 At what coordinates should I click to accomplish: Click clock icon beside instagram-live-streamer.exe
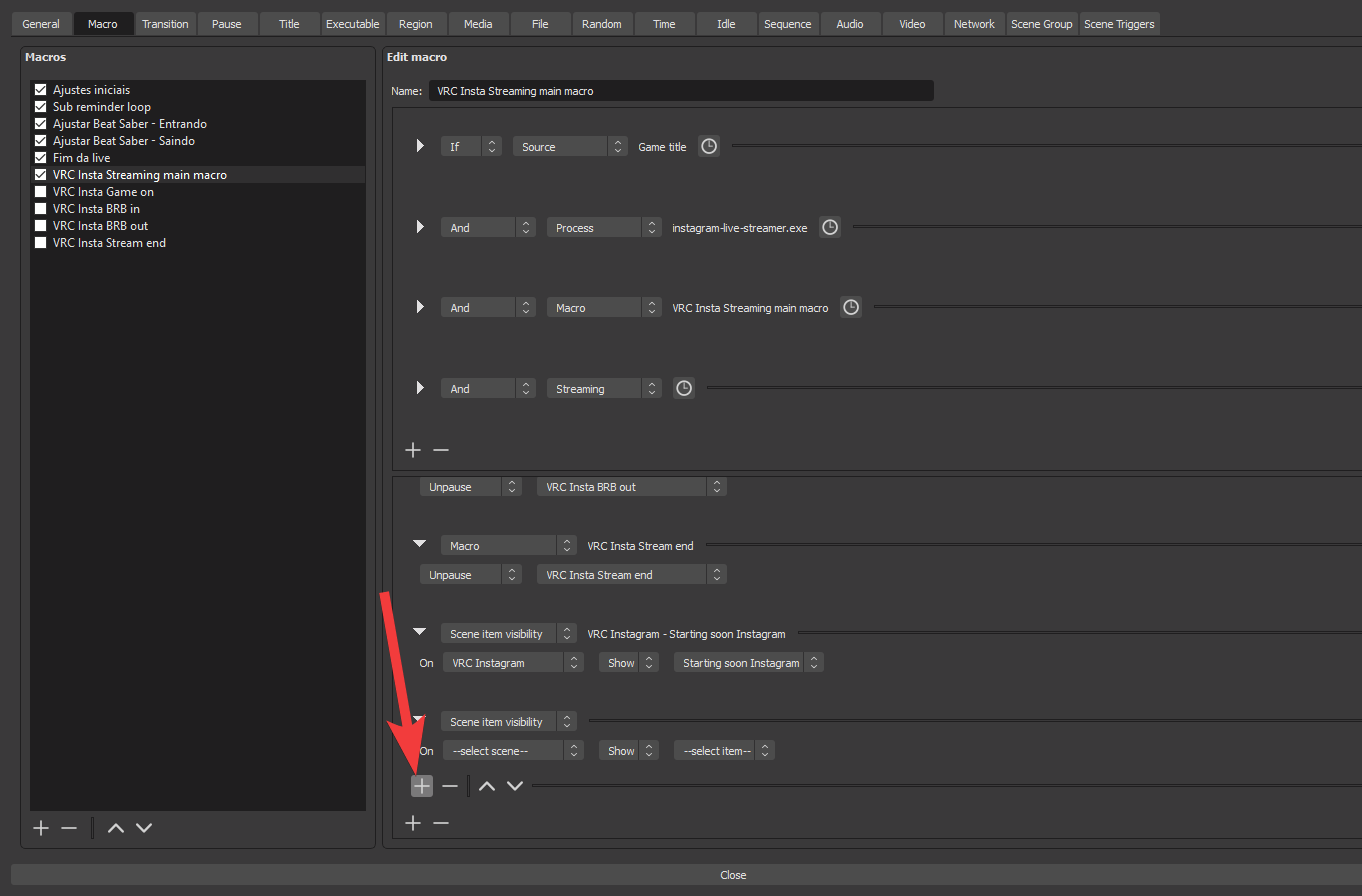[x=830, y=228]
